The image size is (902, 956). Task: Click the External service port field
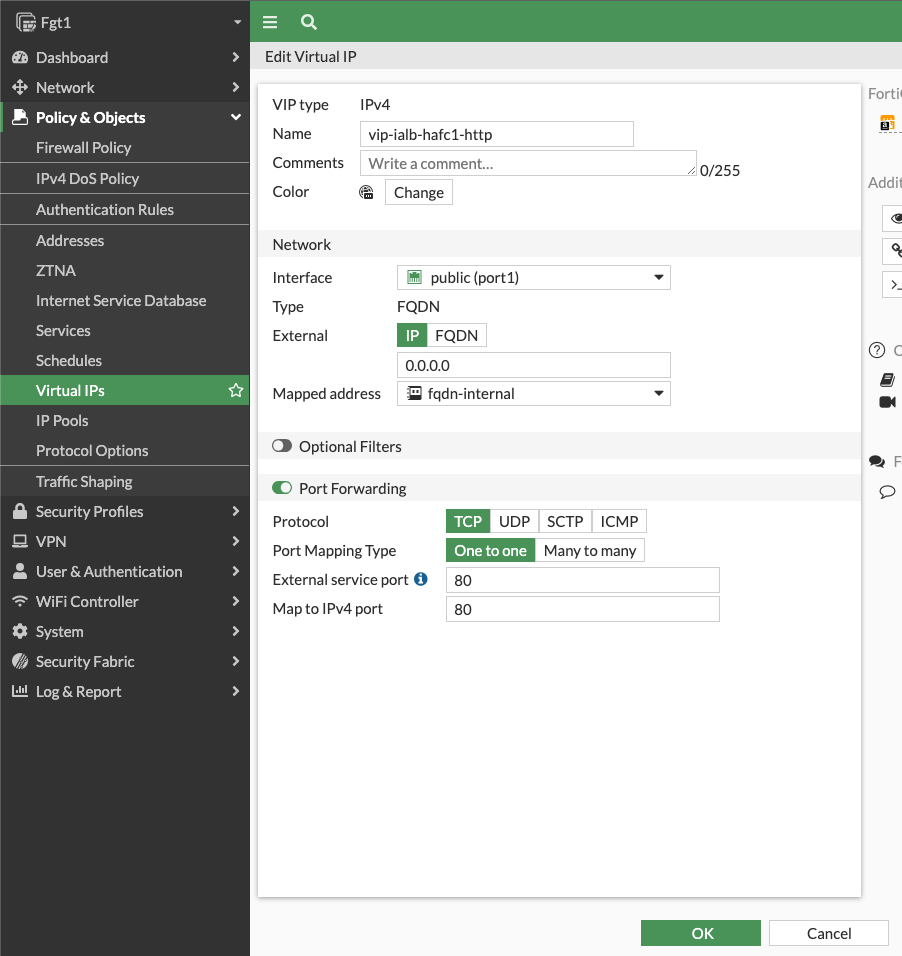582,580
